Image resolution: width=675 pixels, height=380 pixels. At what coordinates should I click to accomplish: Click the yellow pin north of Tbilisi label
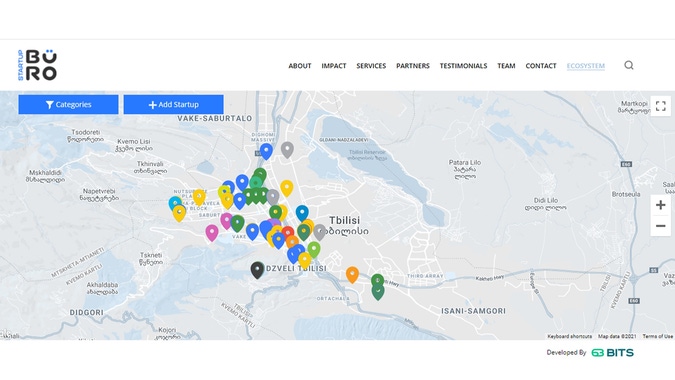pyautogui.click(x=287, y=188)
